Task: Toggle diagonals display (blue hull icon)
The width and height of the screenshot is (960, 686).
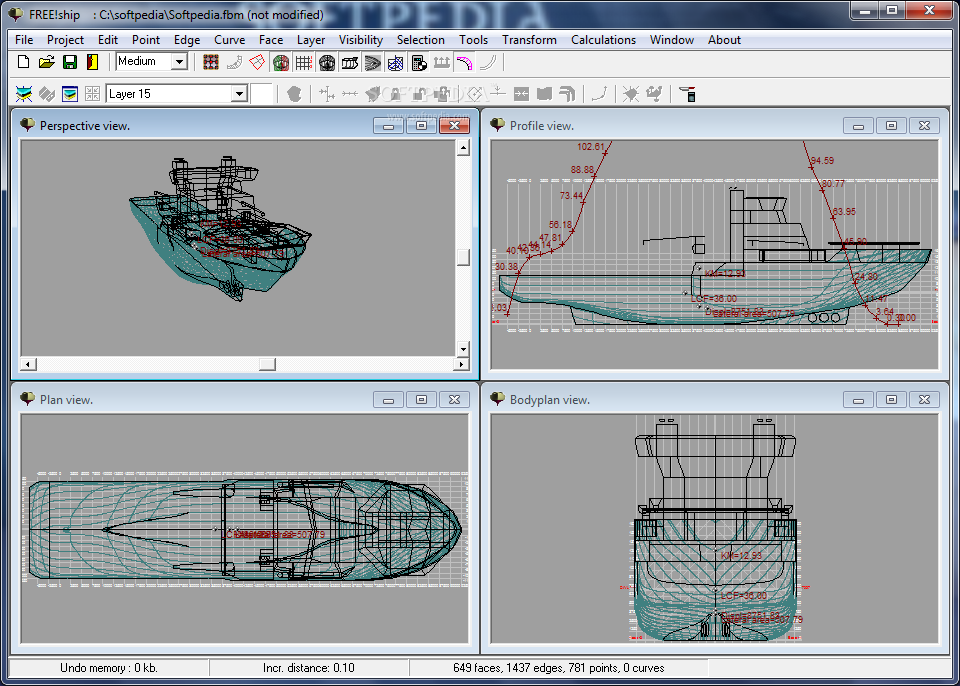Action: [396, 62]
